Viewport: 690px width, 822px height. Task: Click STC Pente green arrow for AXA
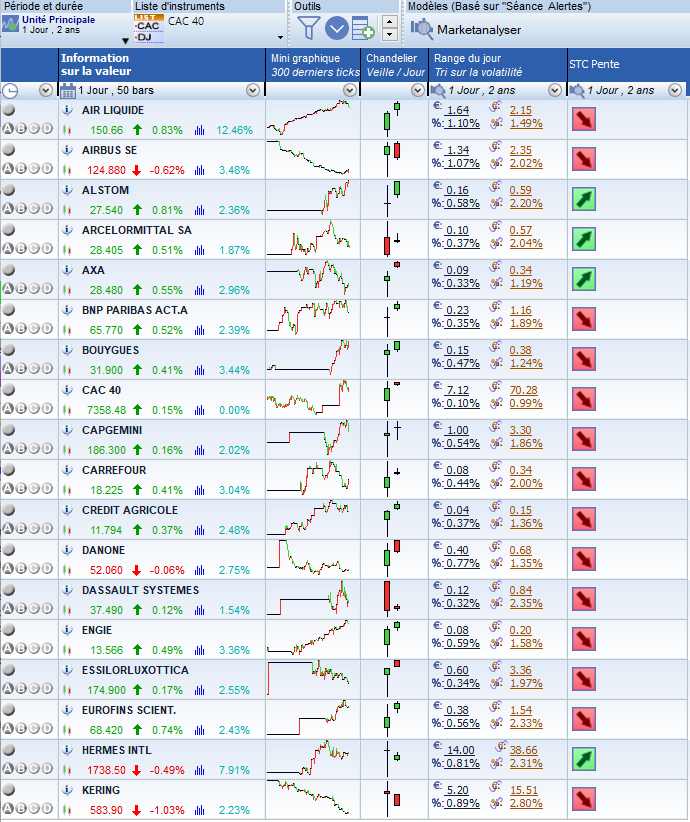pyautogui.click(x=584, y=279)
